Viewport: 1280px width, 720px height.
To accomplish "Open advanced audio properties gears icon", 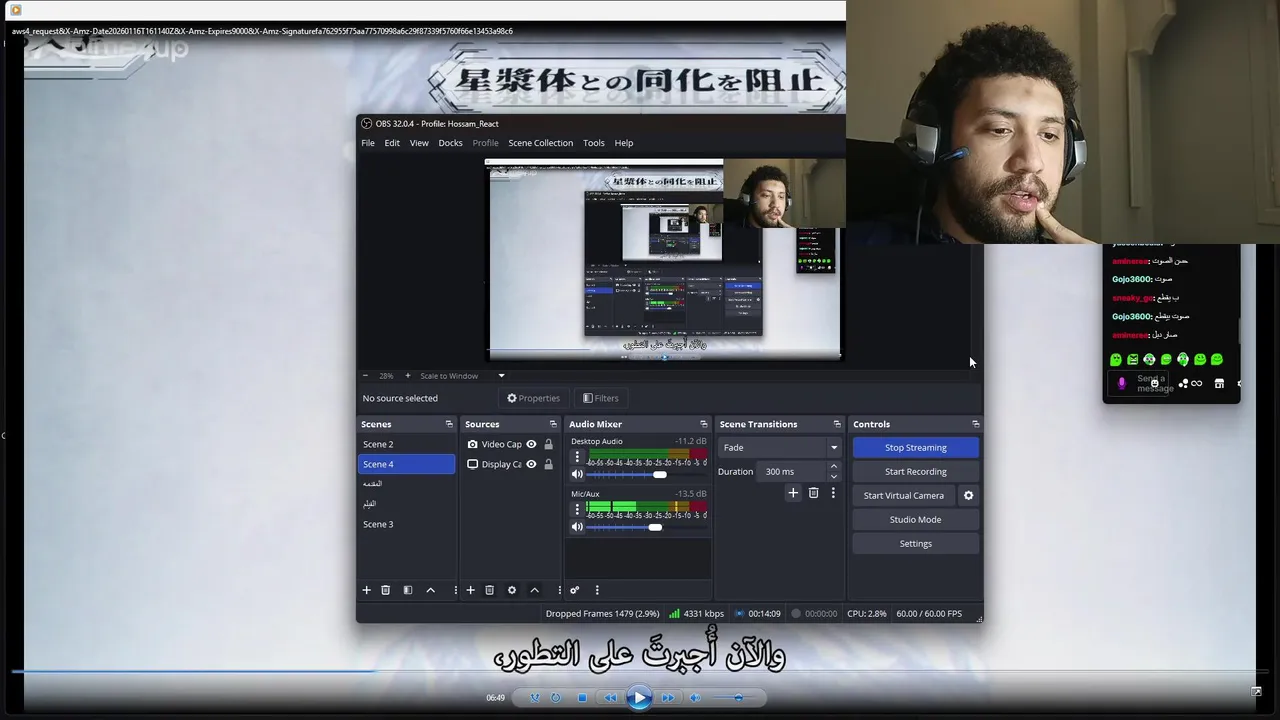I will (x=575, y=590).
